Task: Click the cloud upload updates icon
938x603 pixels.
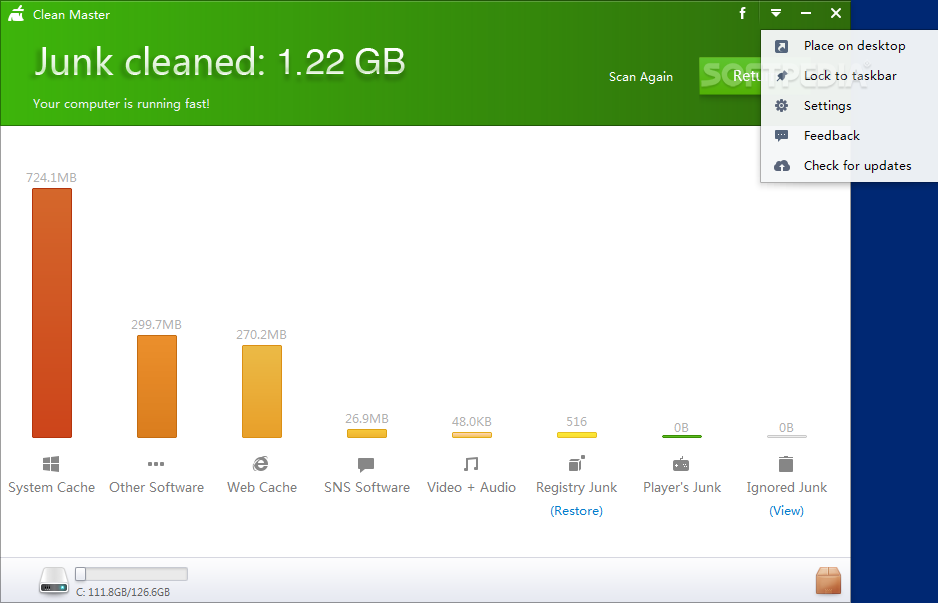Action: pyautogui.click(x=781, y=166)
